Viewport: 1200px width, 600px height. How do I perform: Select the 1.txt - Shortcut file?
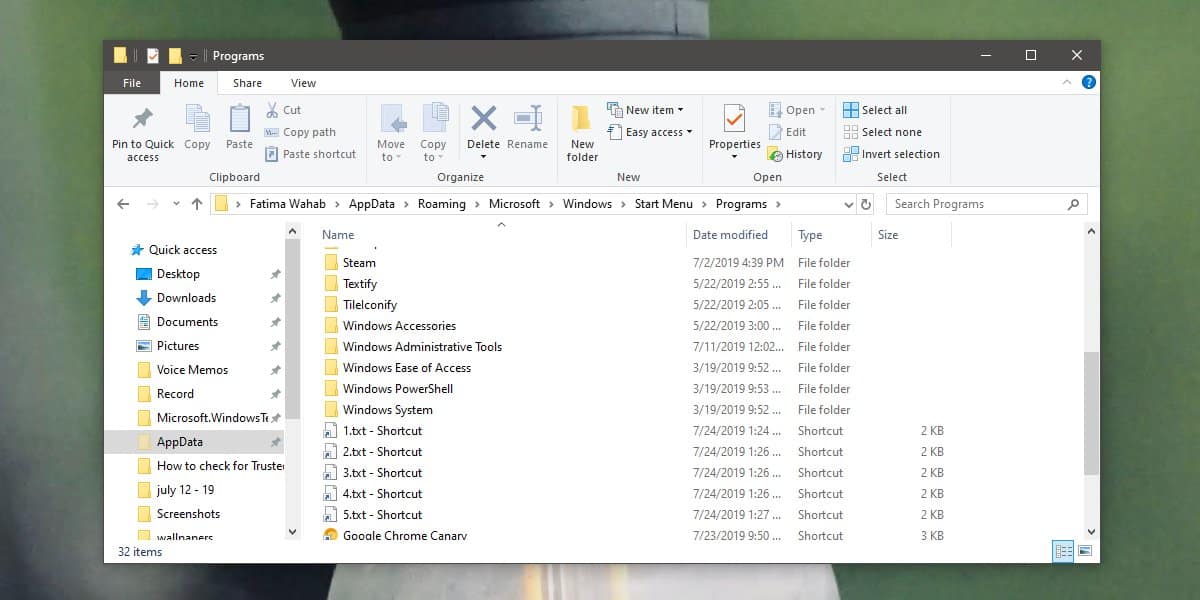click(382, 431)
